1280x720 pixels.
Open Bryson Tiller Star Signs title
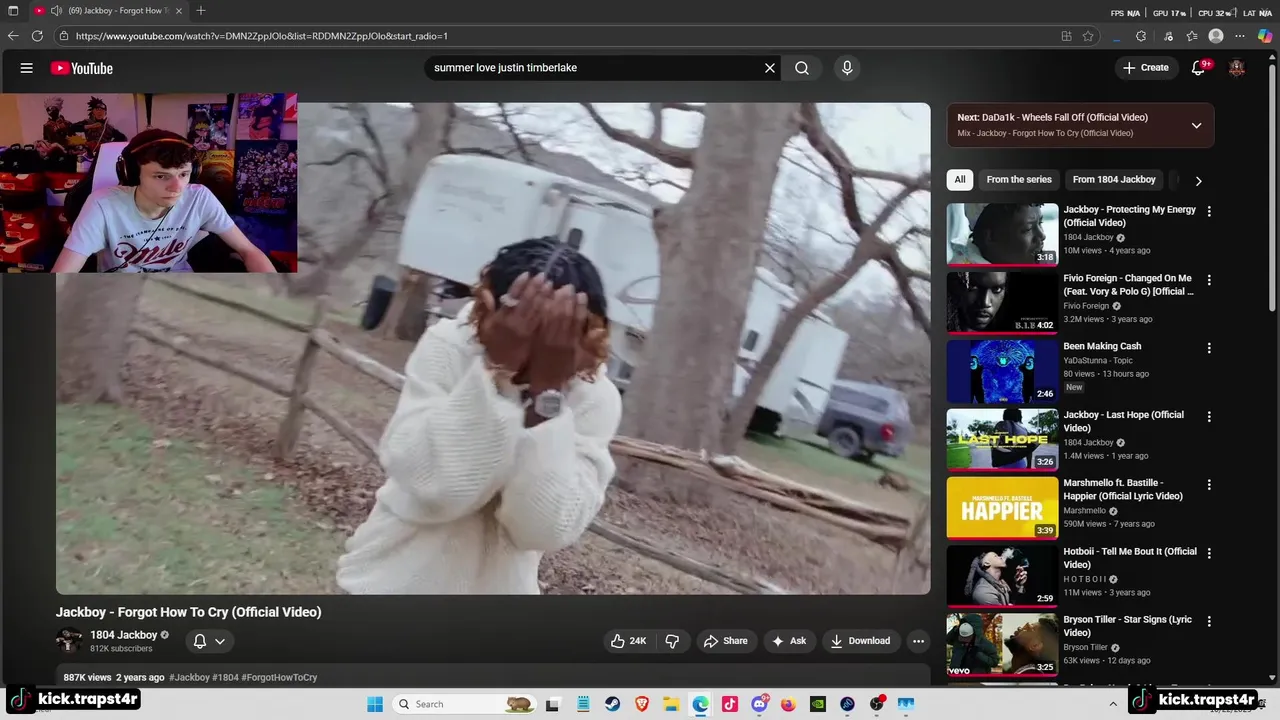pyautogui.click(x=1127, y=626)
